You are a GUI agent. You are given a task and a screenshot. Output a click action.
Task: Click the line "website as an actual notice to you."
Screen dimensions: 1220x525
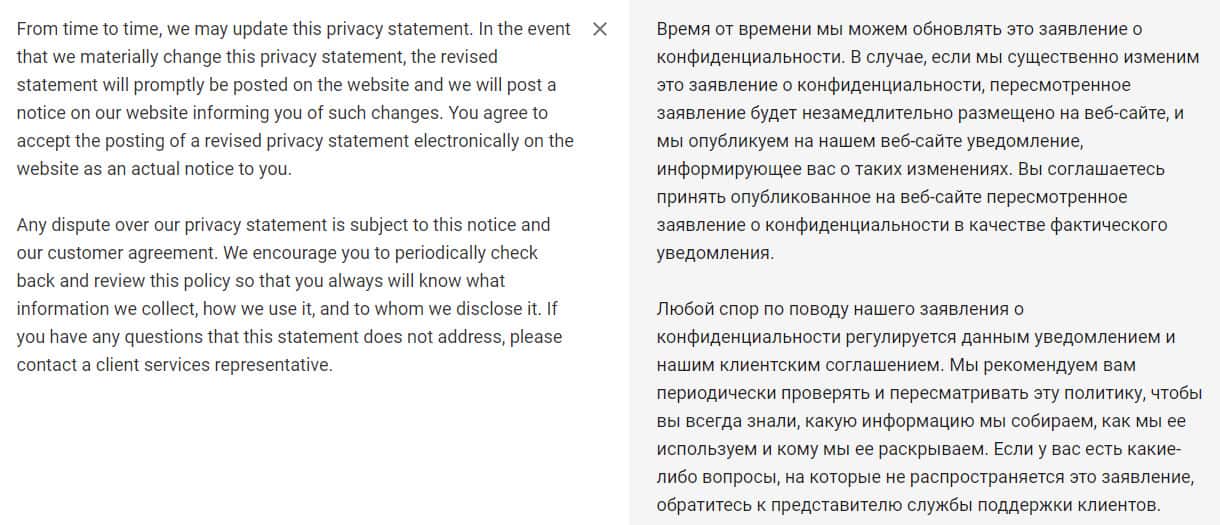(x=154, y=169)
